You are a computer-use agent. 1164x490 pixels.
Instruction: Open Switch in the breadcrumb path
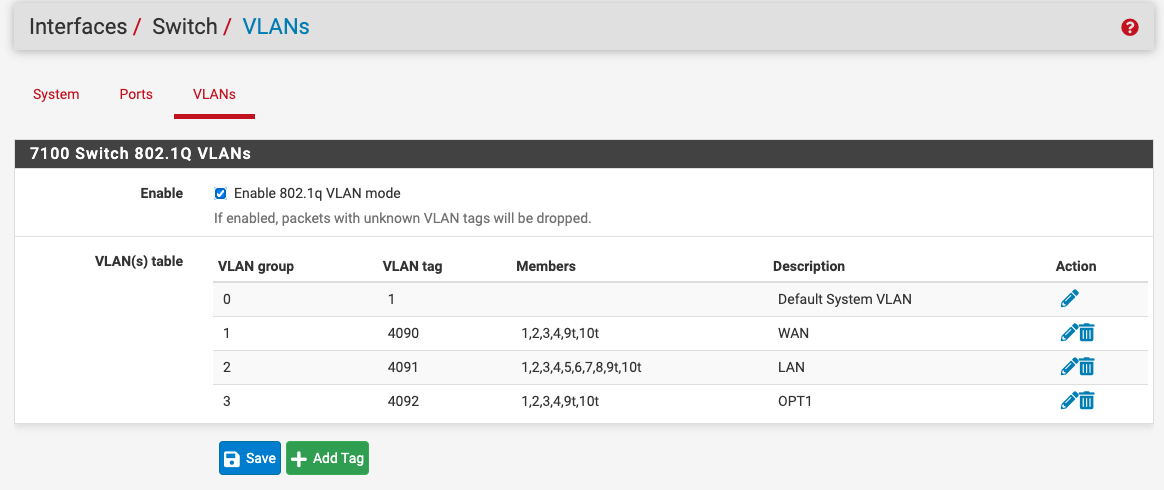pos(185,27)
